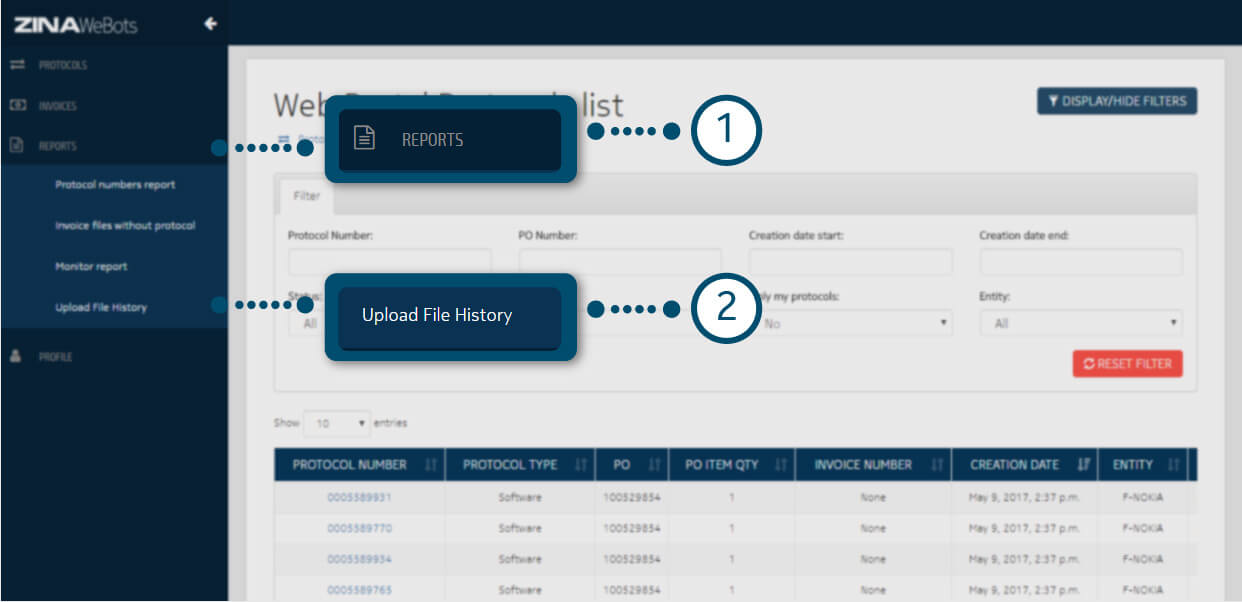Sort by Invoice Number column arrows
Screen dimensions: 1242x602
(937, 465)
